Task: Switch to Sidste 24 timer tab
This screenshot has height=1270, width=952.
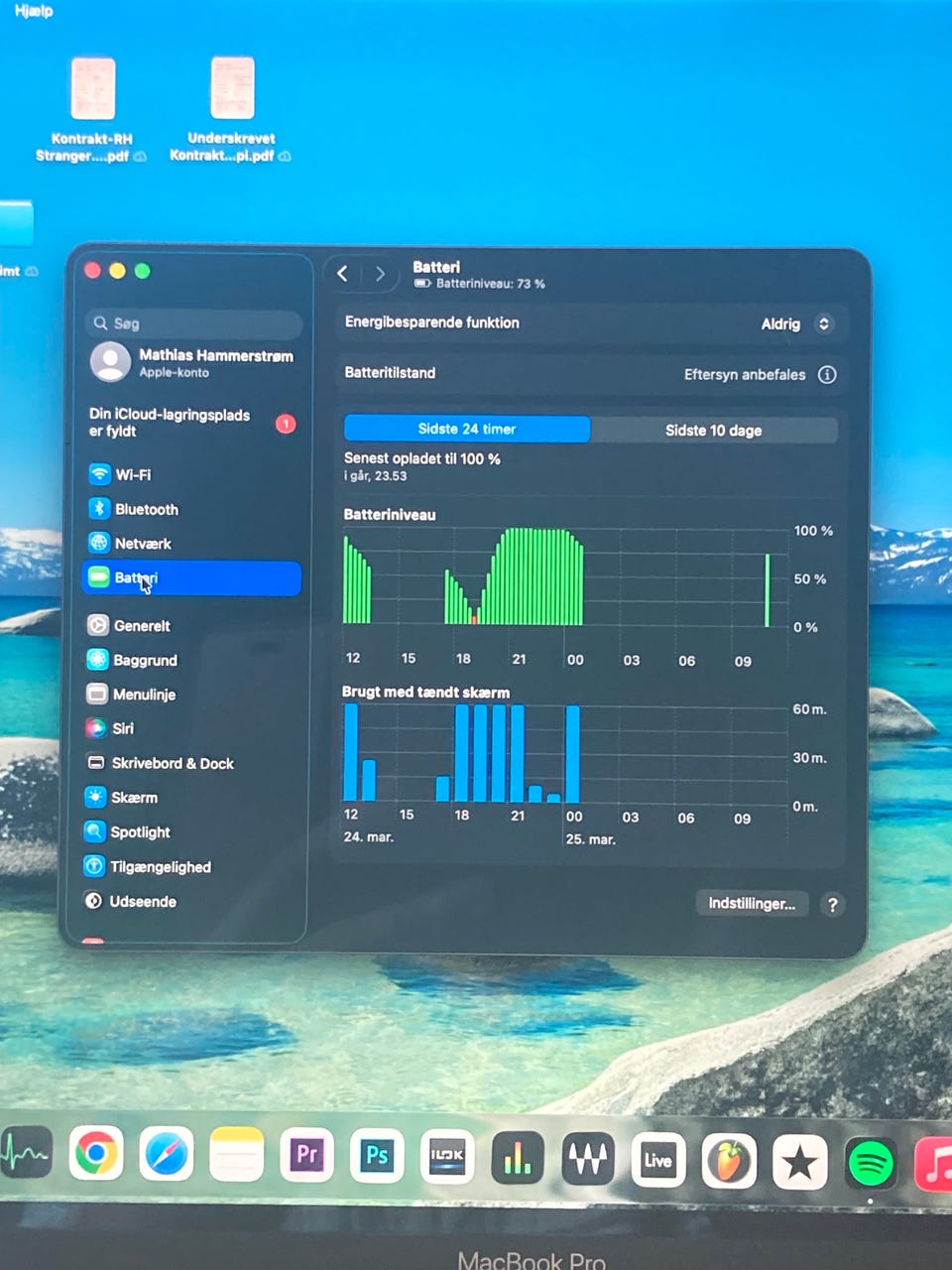Action: point(467,429)
